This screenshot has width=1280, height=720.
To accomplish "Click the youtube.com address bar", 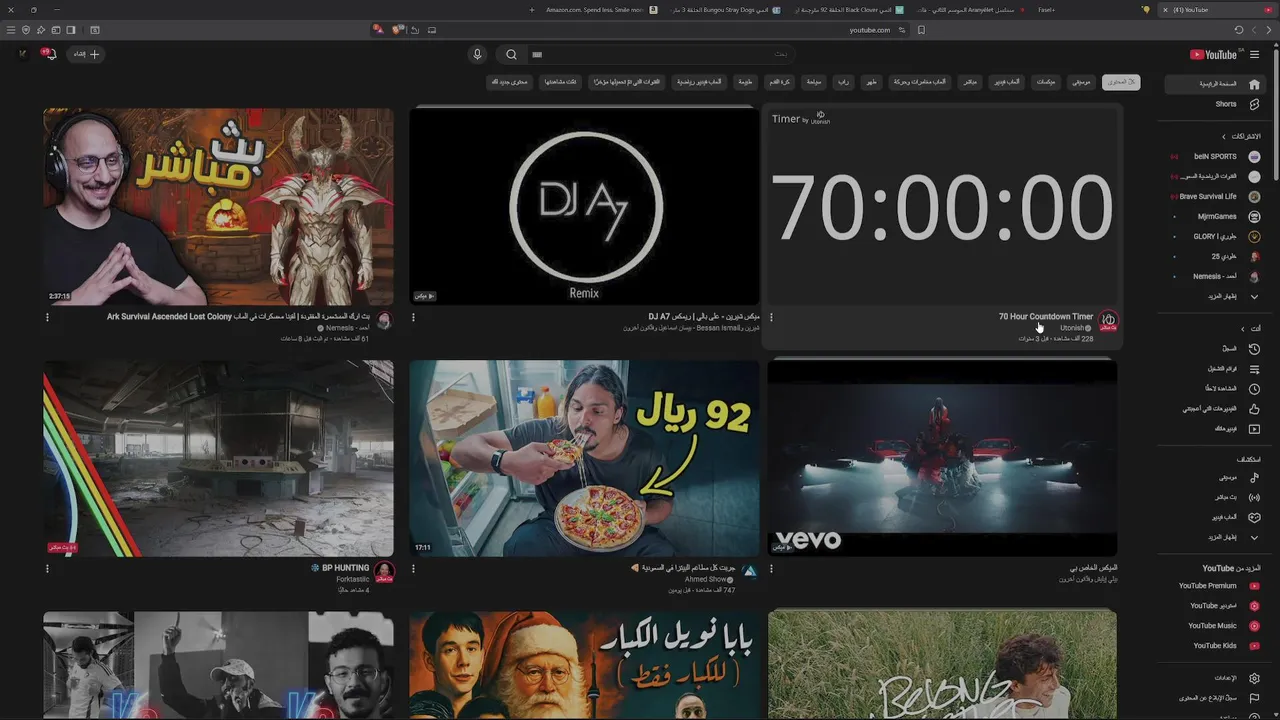I will tap(869, 30).
